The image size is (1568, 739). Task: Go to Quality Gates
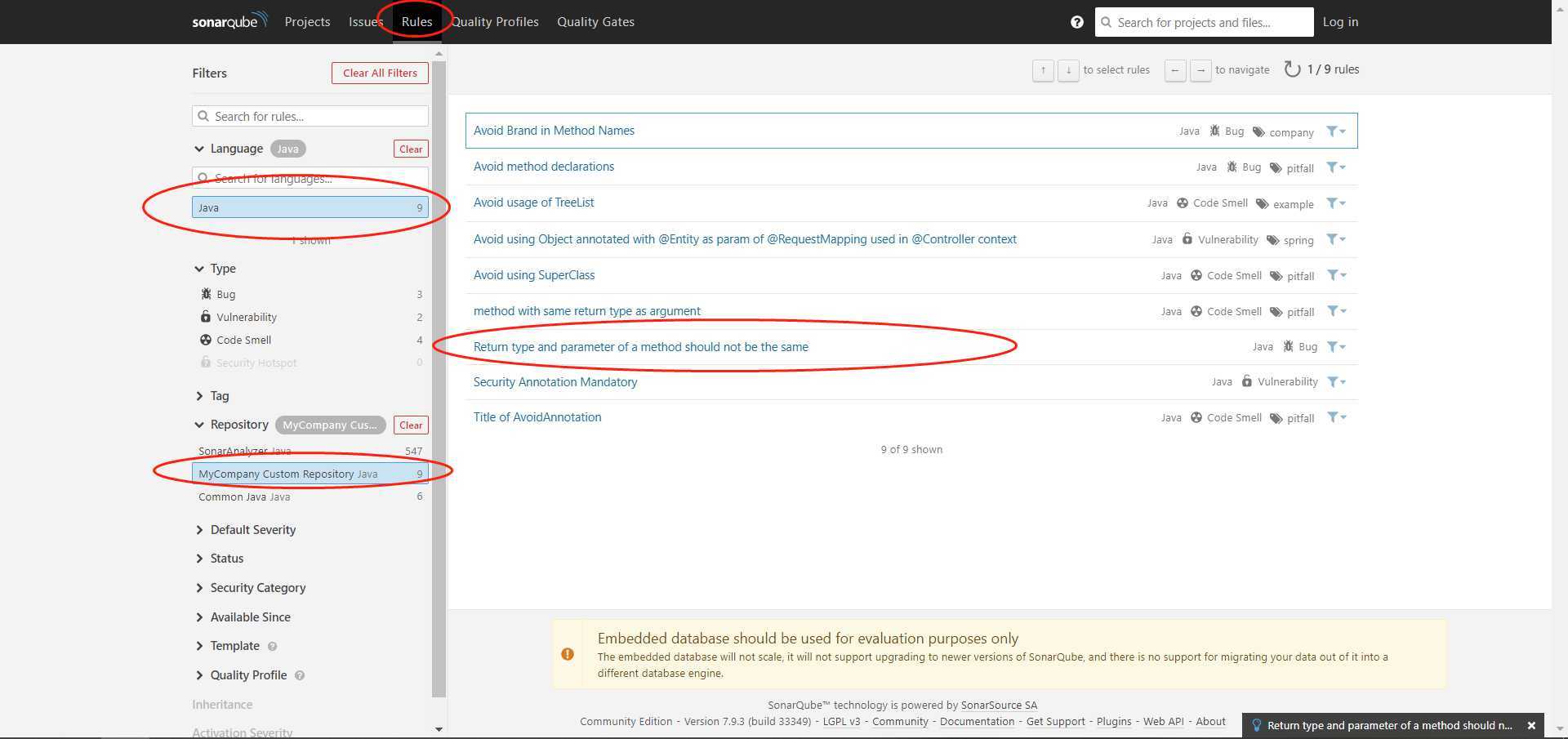point(595,22)
